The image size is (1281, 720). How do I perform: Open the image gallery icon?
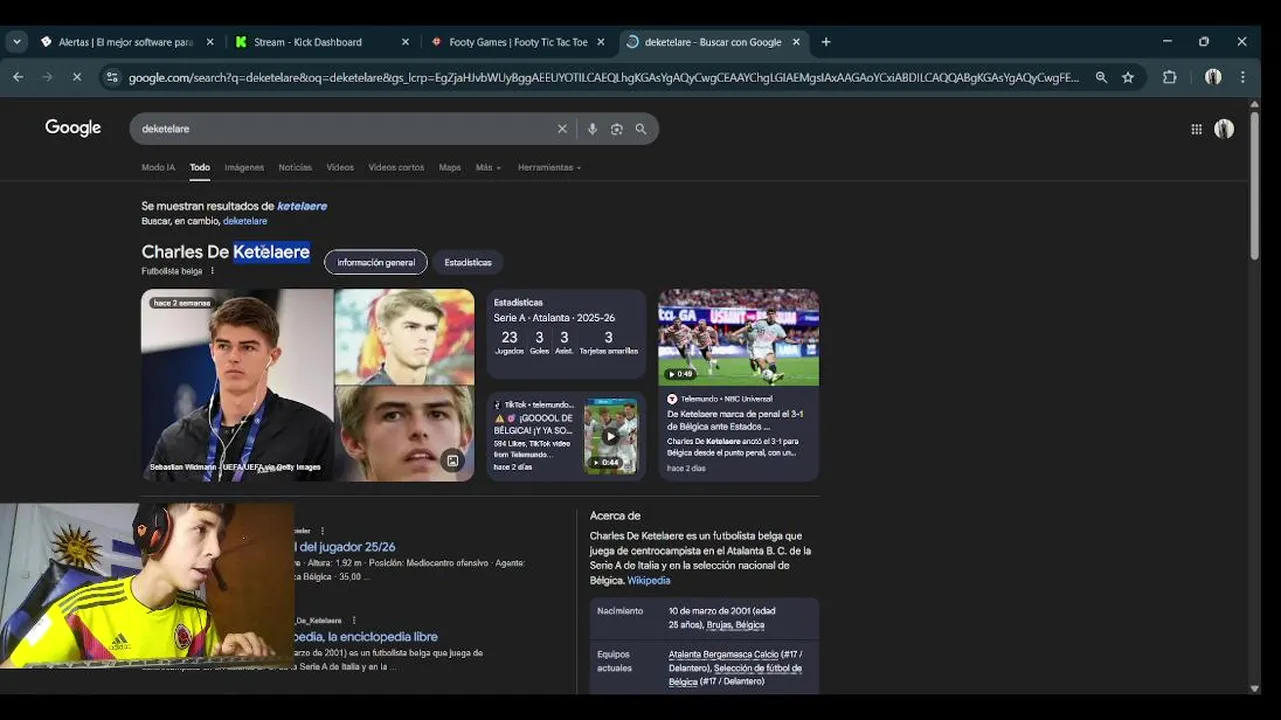point(453,460)
